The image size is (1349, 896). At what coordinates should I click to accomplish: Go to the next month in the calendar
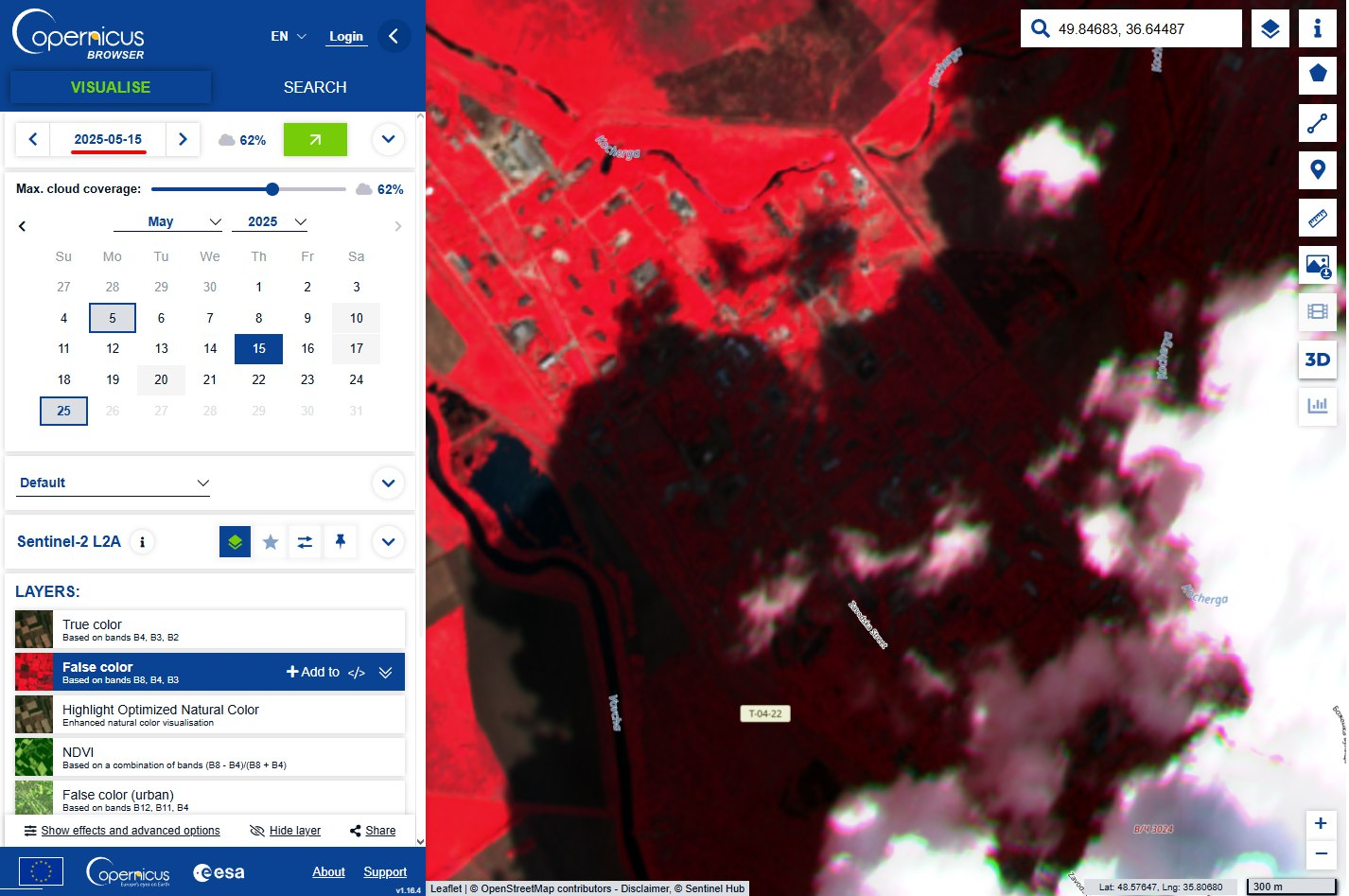[397, 226]
